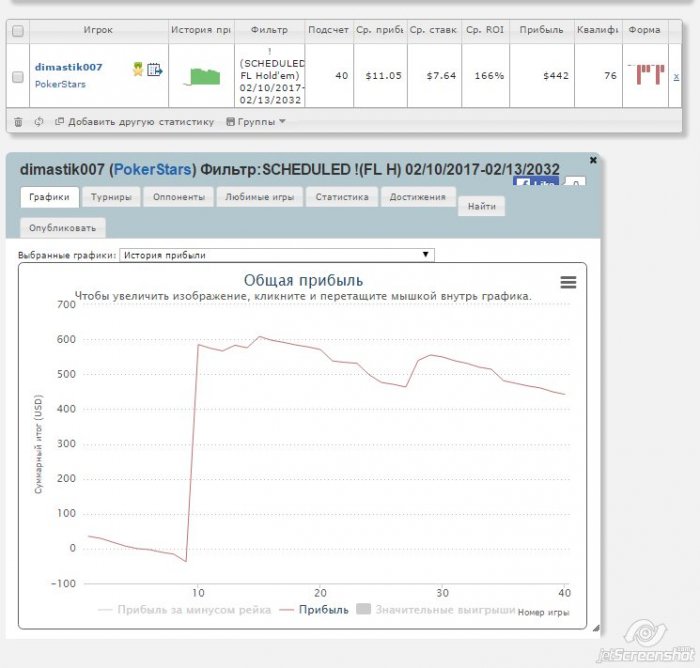Click the Facebook Like button
Viewport: 700px width, 668px height.
(x=536, y=181)
